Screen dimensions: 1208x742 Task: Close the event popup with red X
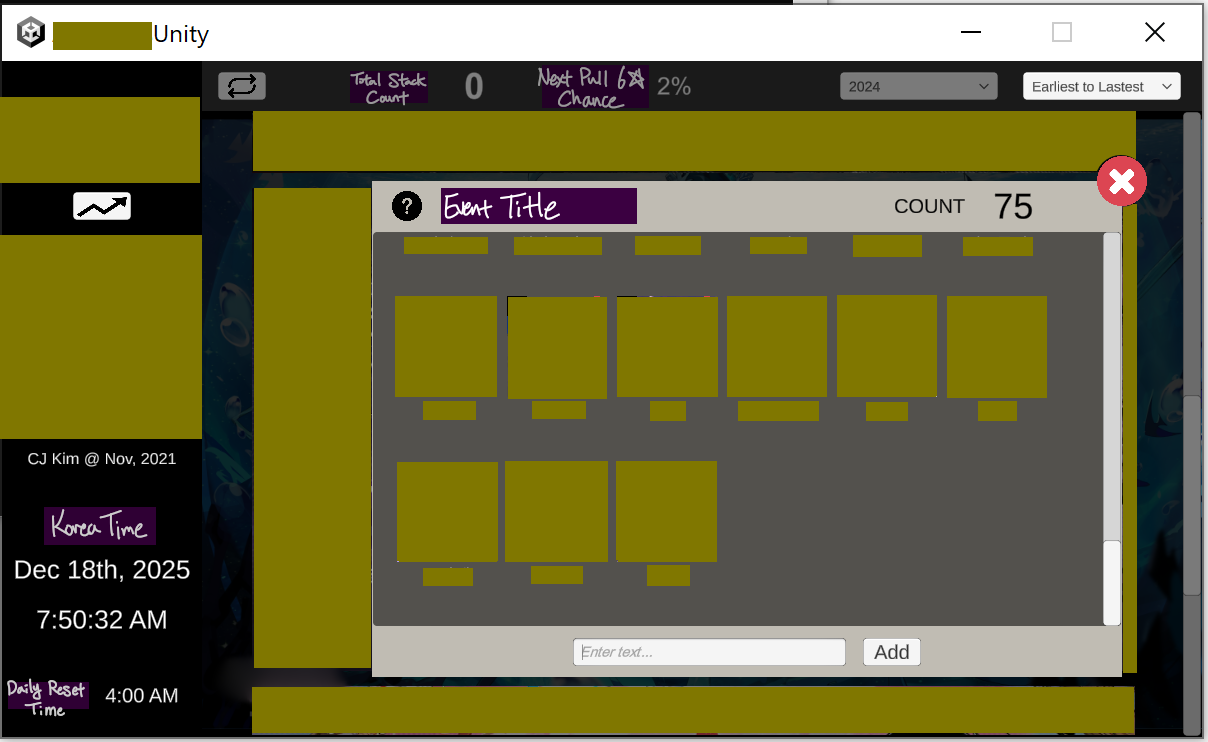click(1121, 181)
